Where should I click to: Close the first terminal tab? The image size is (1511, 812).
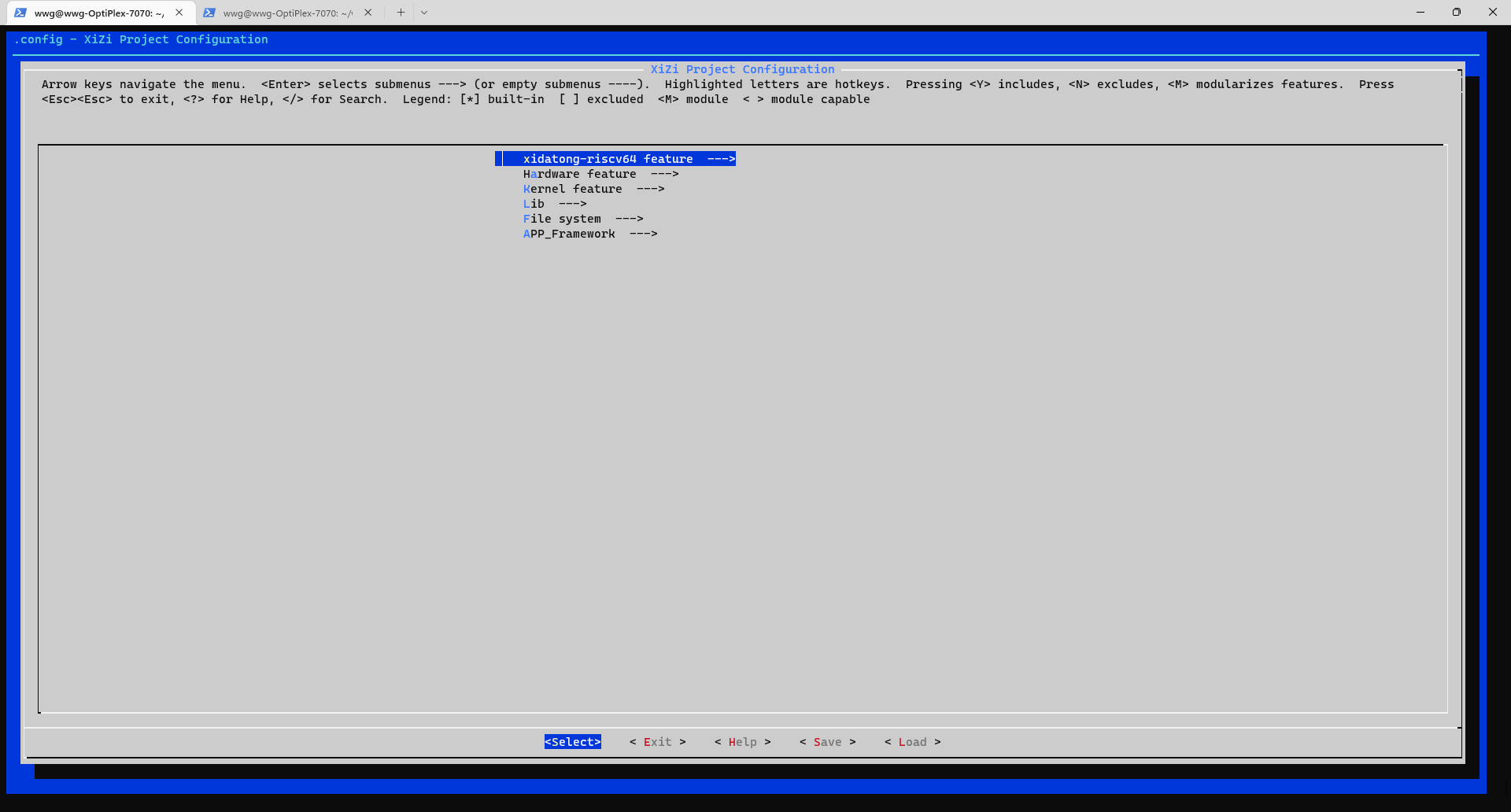(x=179, y=13)
